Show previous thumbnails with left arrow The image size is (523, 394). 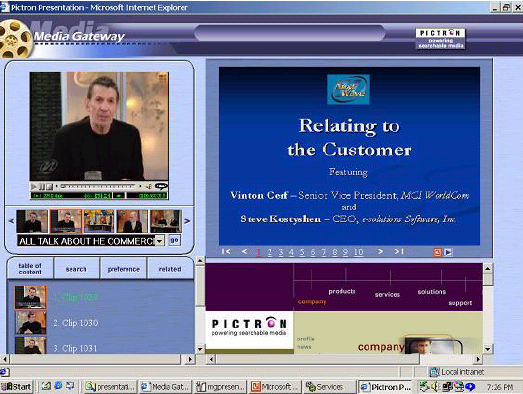pyautogui.click(x=12, y=221)
